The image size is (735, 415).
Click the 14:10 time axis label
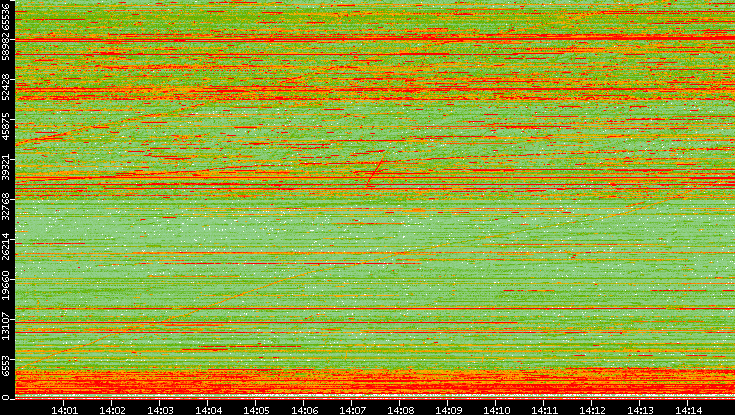pos(496,409)
